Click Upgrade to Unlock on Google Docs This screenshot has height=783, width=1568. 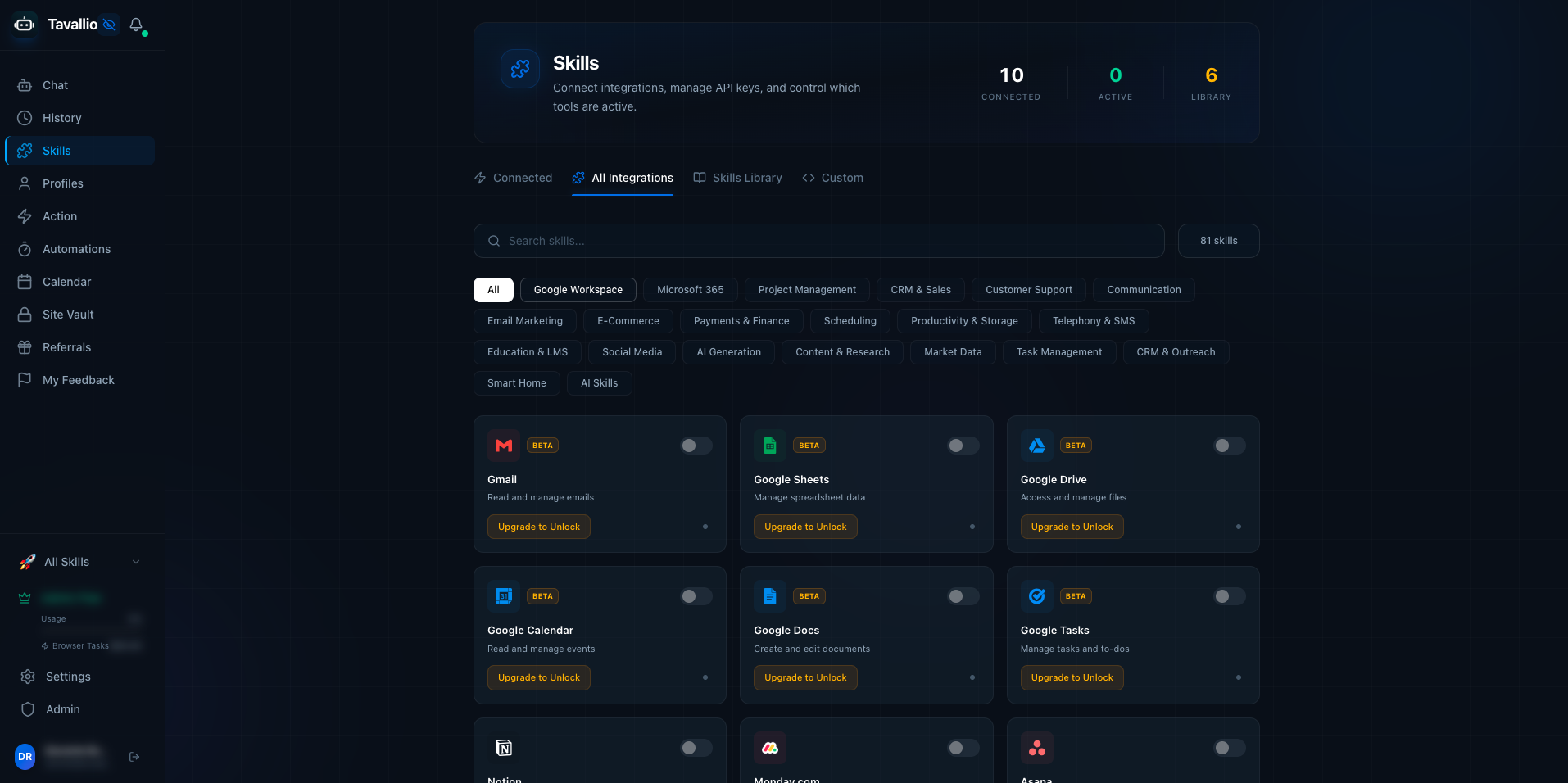[x=805, y=677]
